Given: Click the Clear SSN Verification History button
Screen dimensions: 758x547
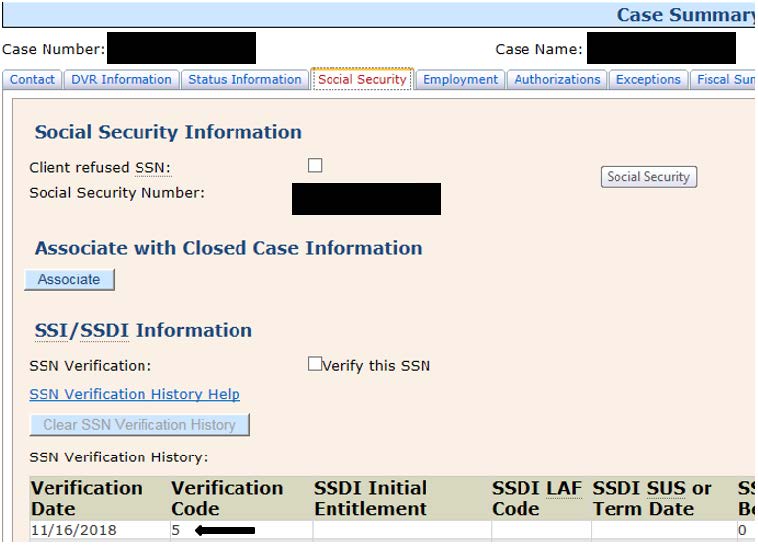Looking at the screenshot, I should 139,425.
